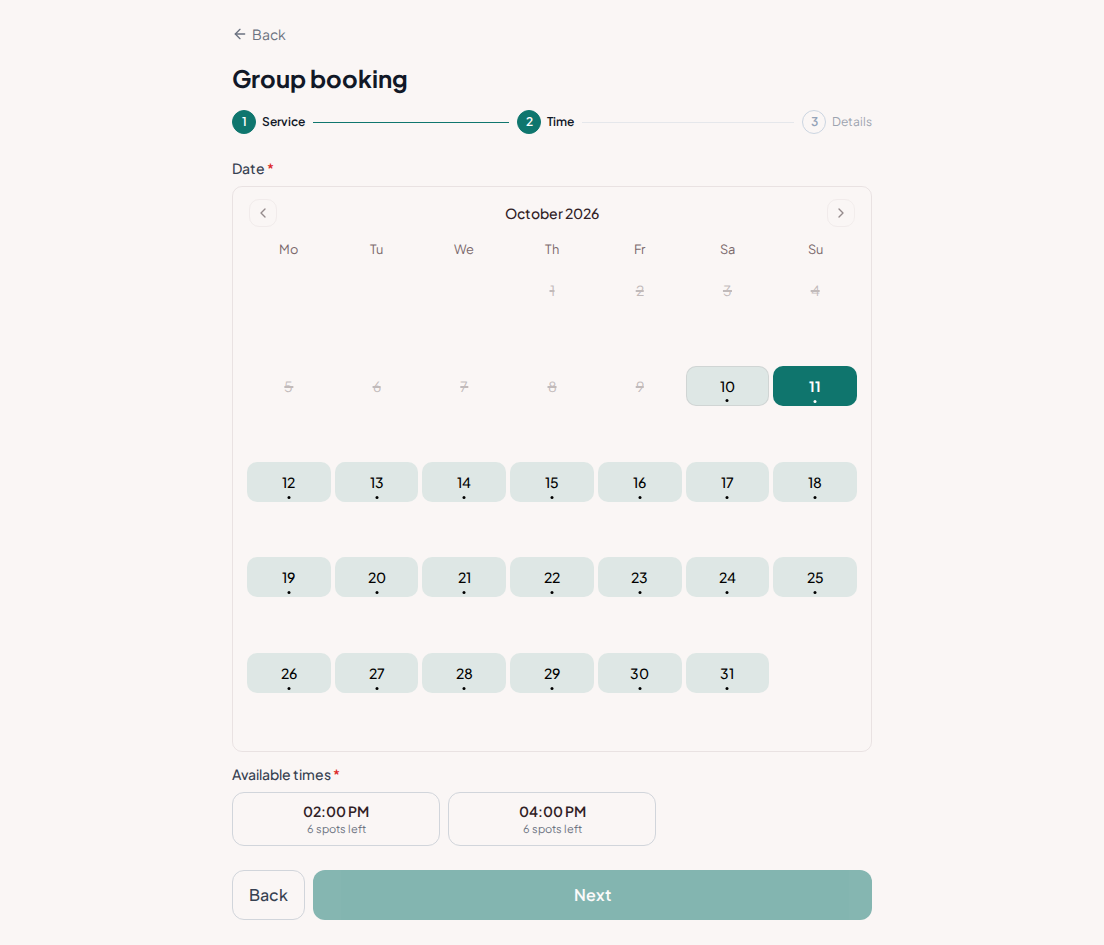Choose Tuesday October 20
1104x945 pixels.
pos(377,577)
